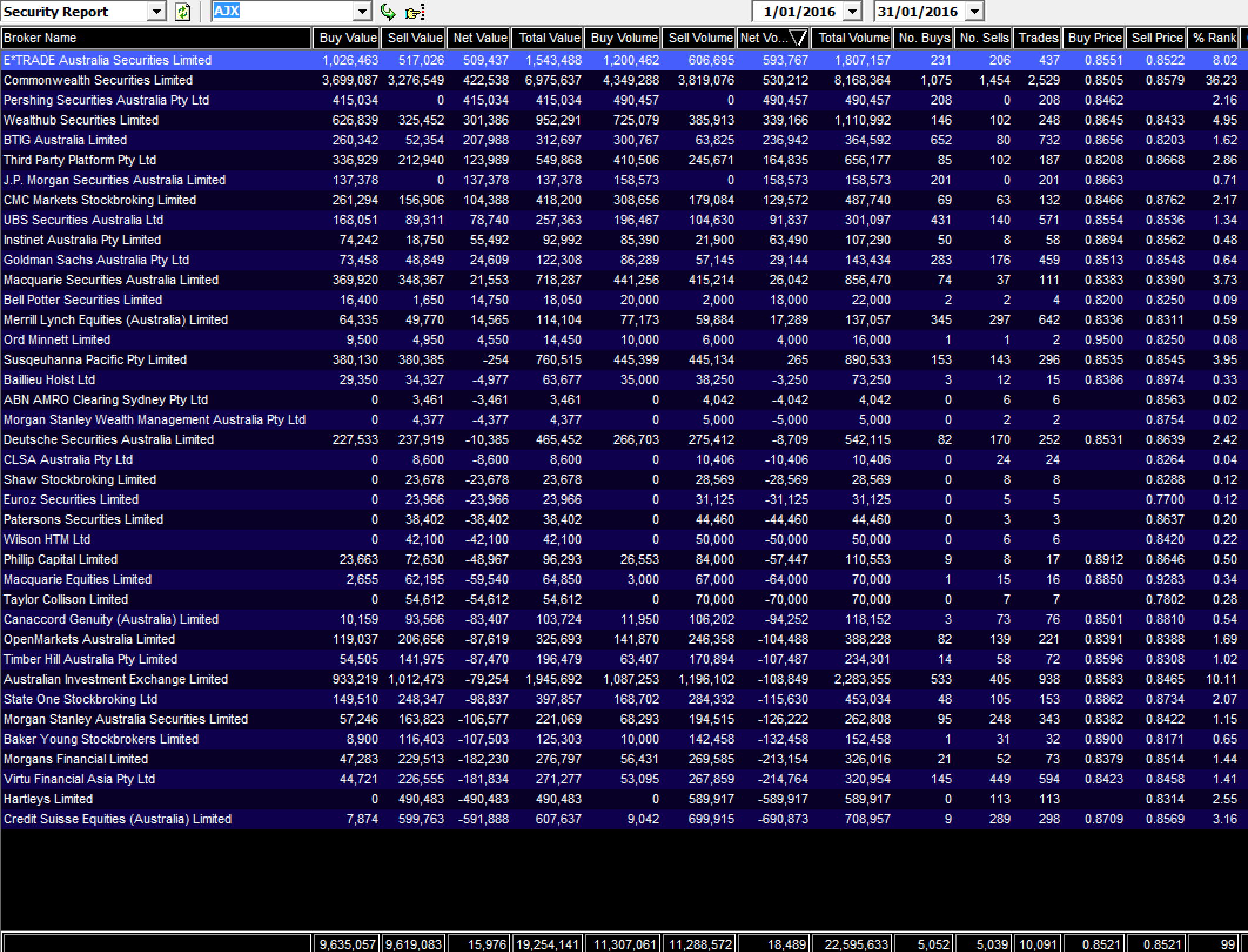Sort by Sell Price column header
This screenshot has width=1248, height=952.
coord(1156,38)
